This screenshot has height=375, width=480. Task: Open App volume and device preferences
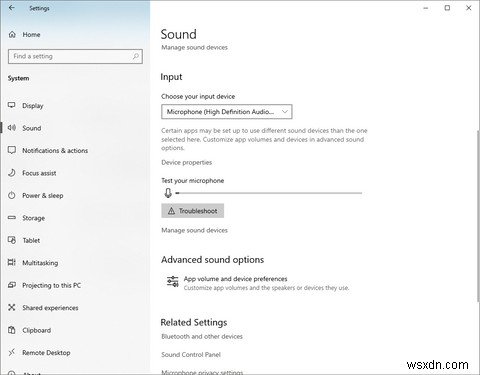tap(258, 283)
